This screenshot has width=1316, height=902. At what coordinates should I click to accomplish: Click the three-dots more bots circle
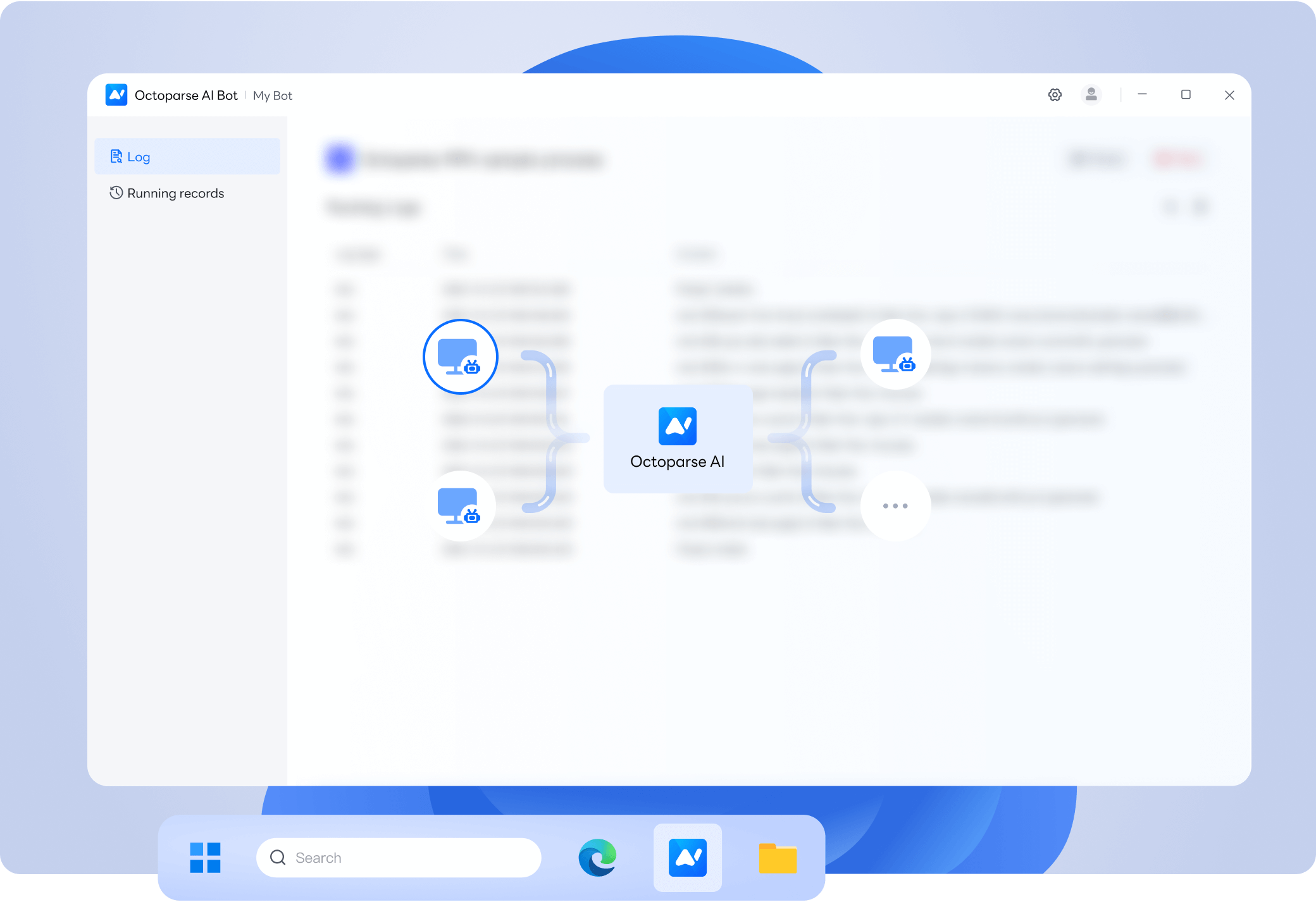pyautogui.click(x=895, y=506)
